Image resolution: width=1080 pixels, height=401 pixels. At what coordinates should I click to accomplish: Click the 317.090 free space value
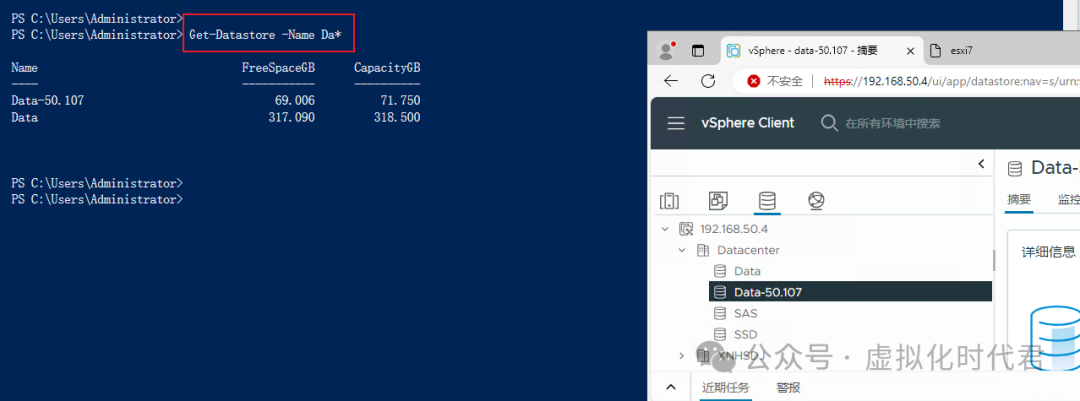(291, 118)
